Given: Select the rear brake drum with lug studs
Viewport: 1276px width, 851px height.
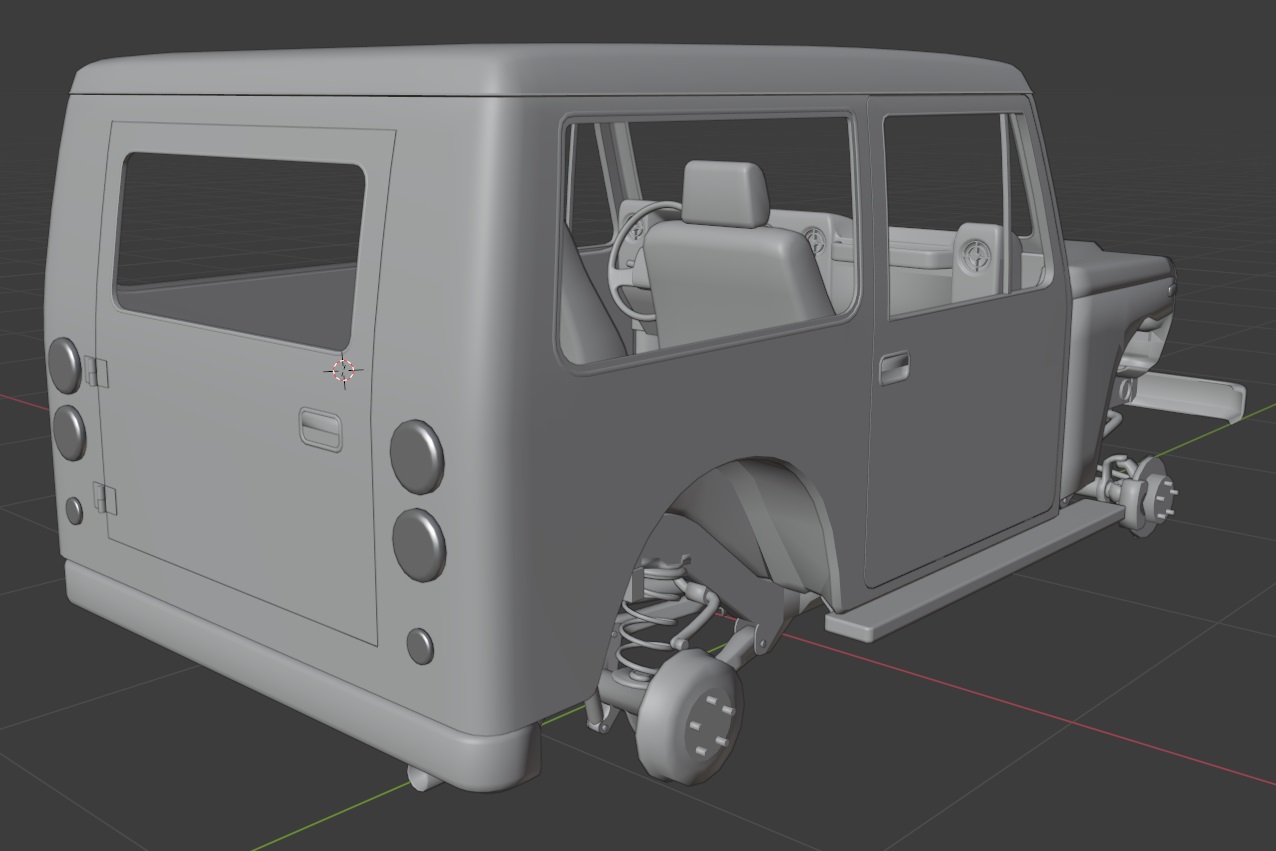Looking at the screenshot, I should 690,716.
